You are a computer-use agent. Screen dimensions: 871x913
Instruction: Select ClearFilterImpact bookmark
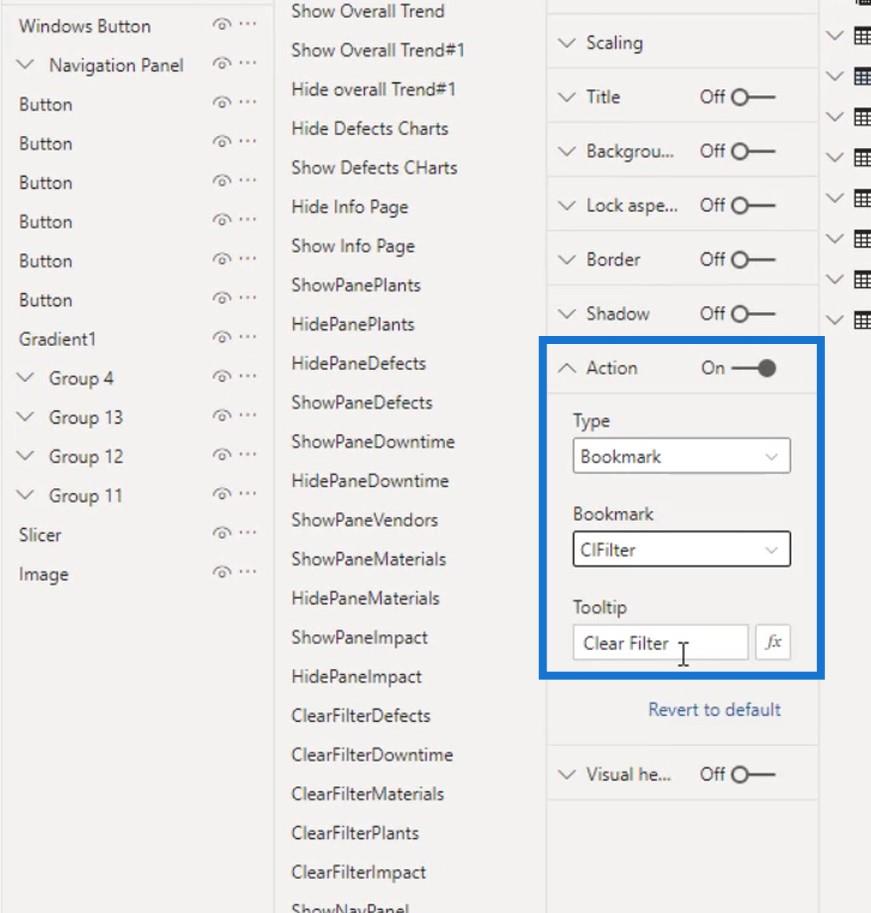coord(359,872)
